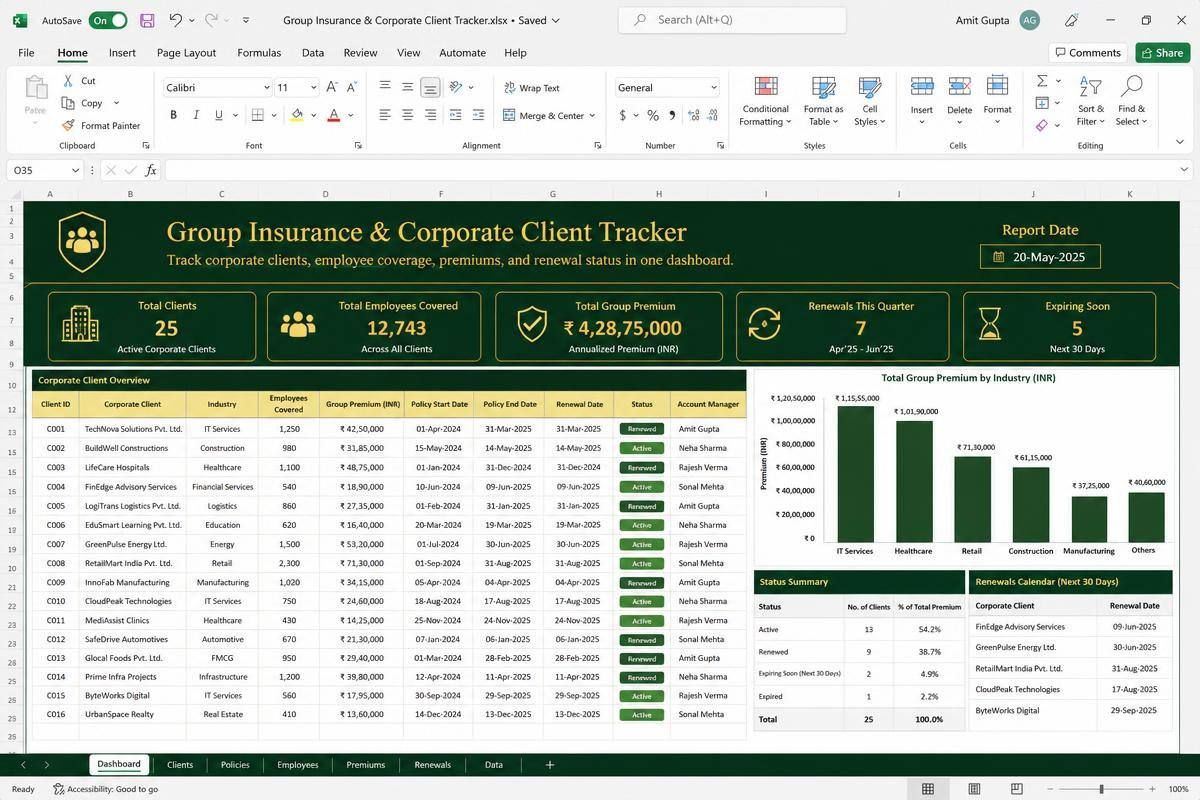Click the Share button
Screen dimensions: 1200x800
click(x=1161, y=53)
